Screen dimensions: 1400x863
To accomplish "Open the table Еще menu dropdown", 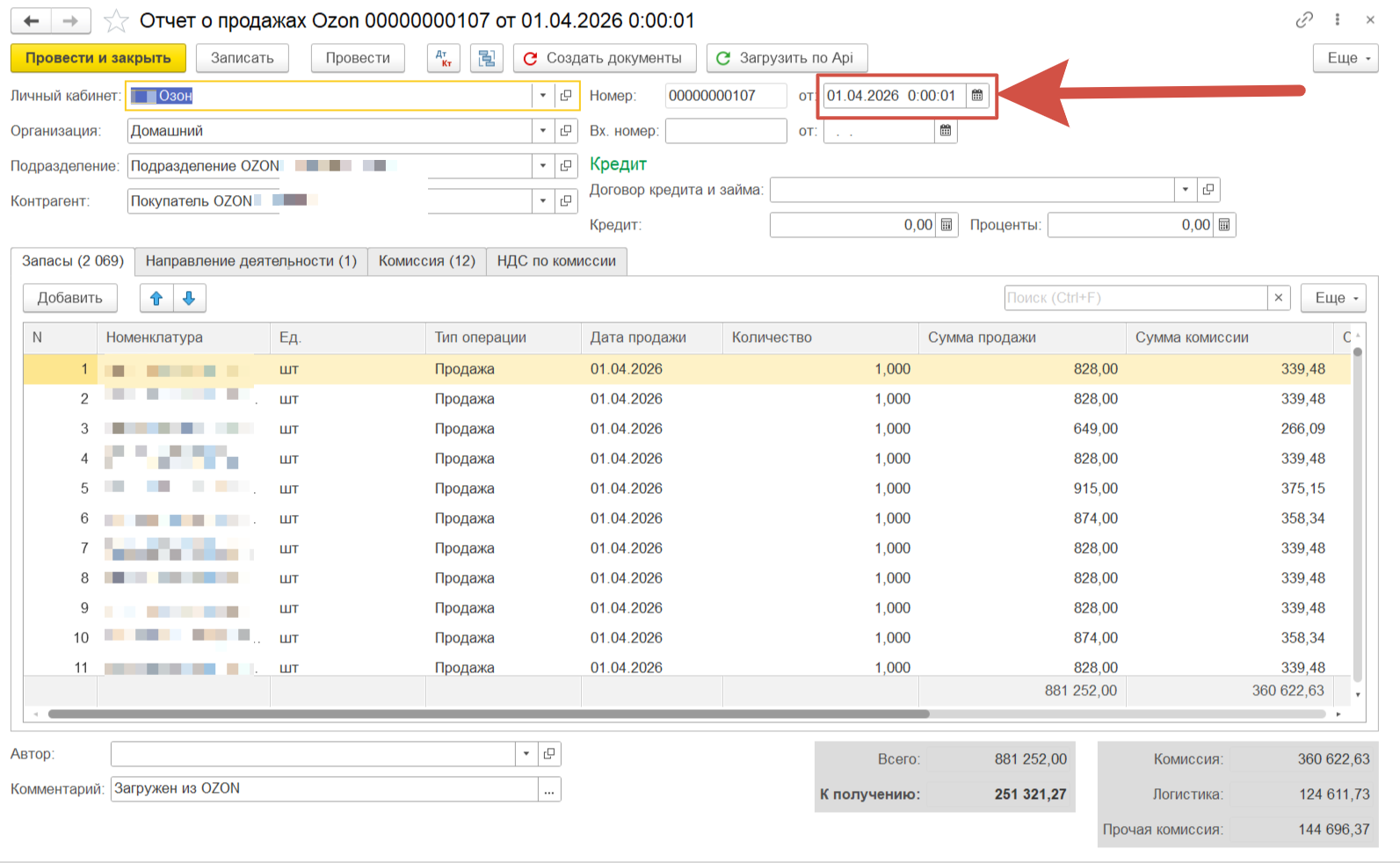I will 1333,298.
